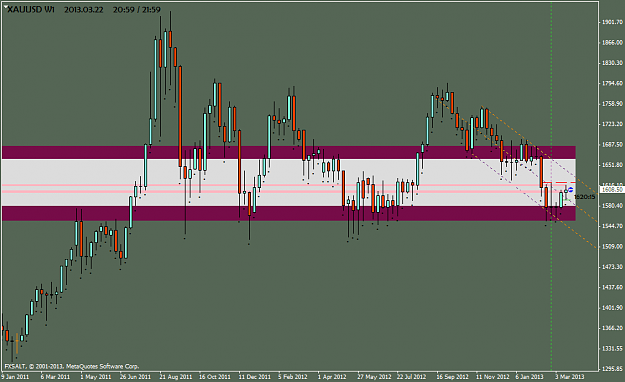The image size is (625, 382).
Task: Click the 1651.80 price axis label
Action: [612, 165]
